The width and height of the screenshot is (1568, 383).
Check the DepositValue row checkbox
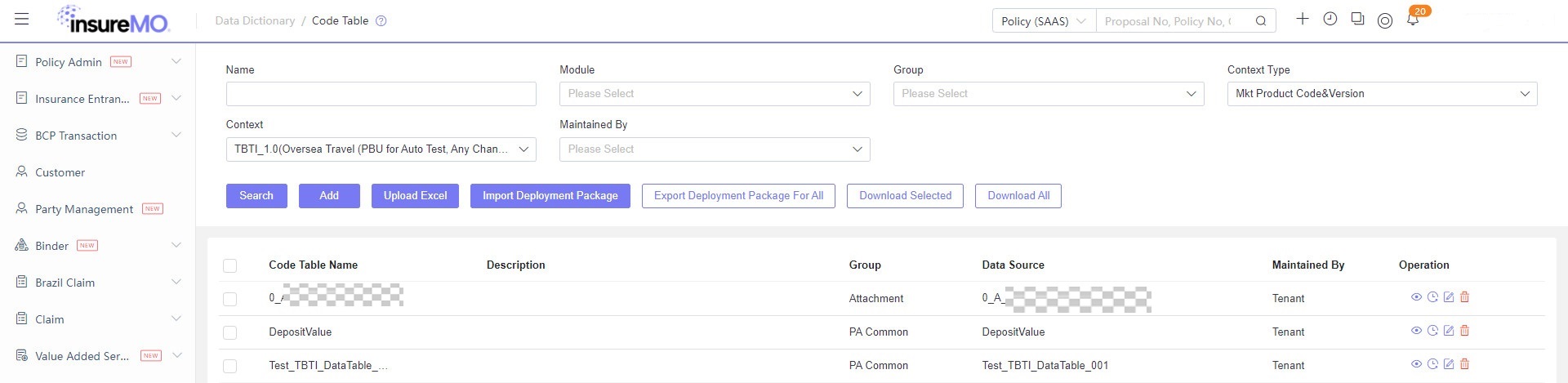[x=230, y=332]
